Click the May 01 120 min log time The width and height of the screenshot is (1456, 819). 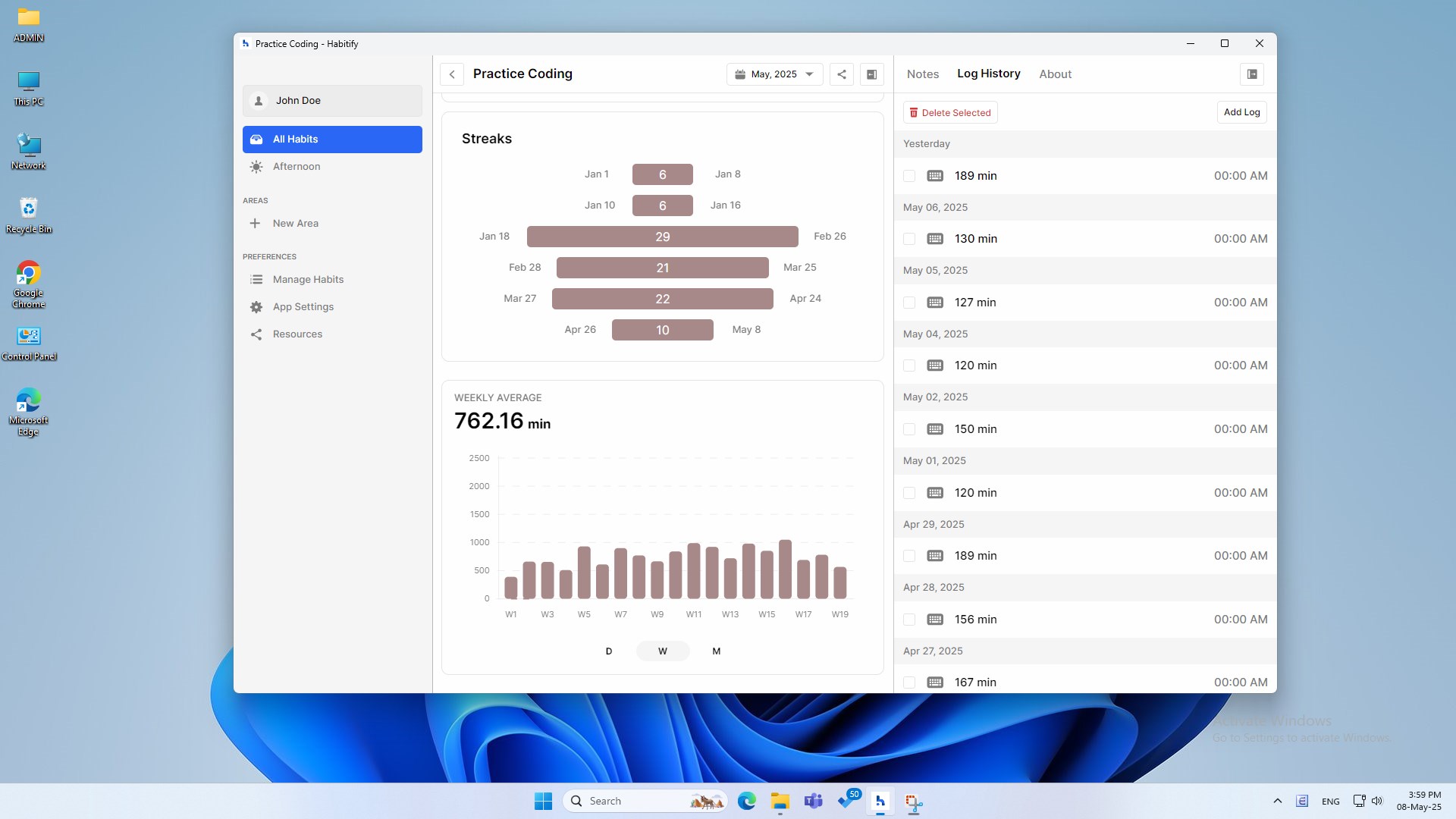click(x=1241, y=493)
